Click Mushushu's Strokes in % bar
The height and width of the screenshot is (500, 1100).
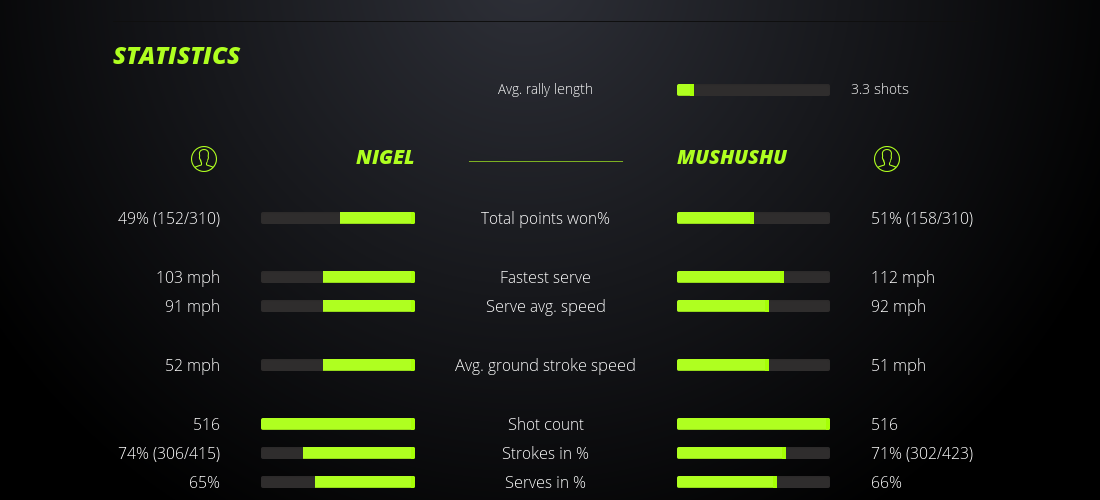point(753,453)
